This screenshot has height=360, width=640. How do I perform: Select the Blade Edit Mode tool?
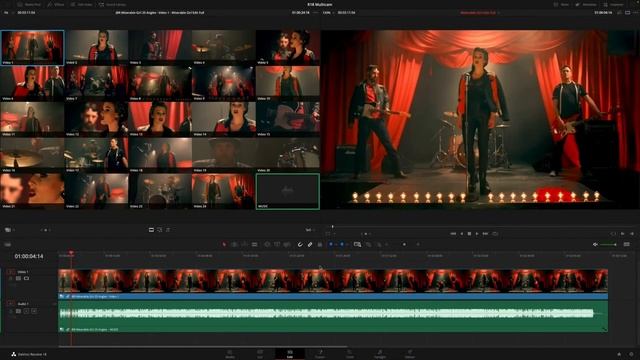254,244
